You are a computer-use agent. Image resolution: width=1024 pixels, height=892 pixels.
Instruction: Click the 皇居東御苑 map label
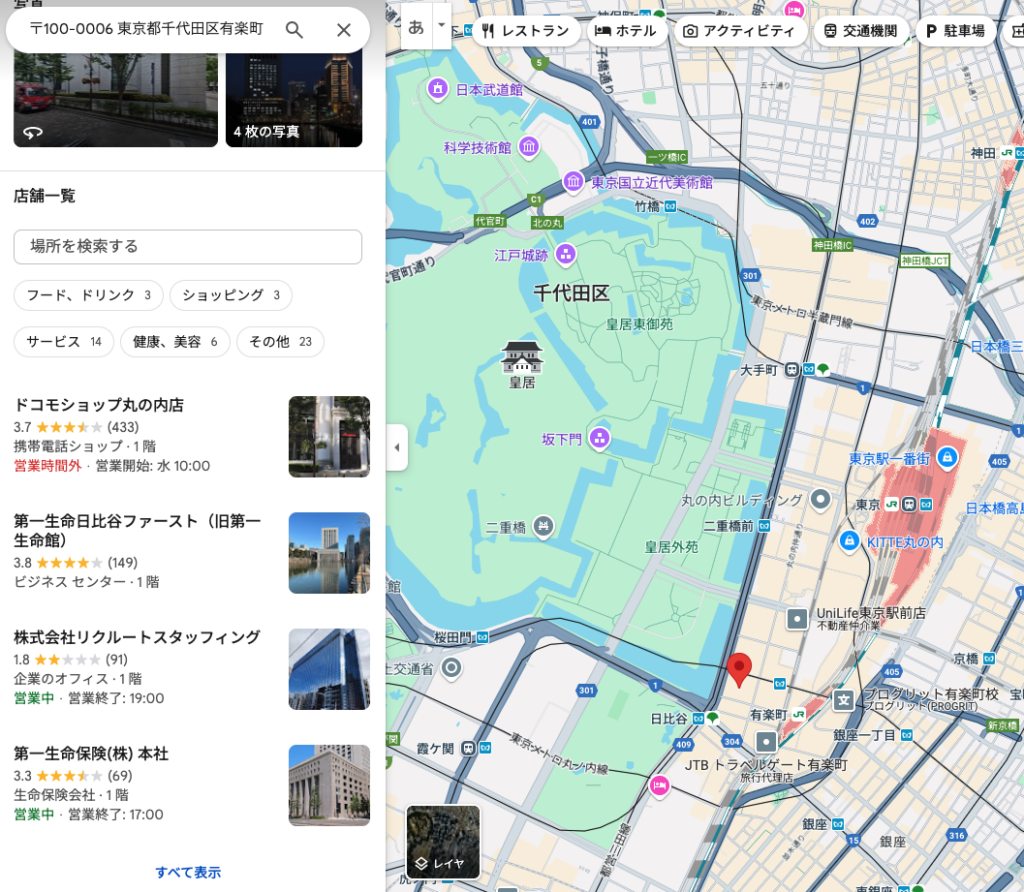(639, 324)
